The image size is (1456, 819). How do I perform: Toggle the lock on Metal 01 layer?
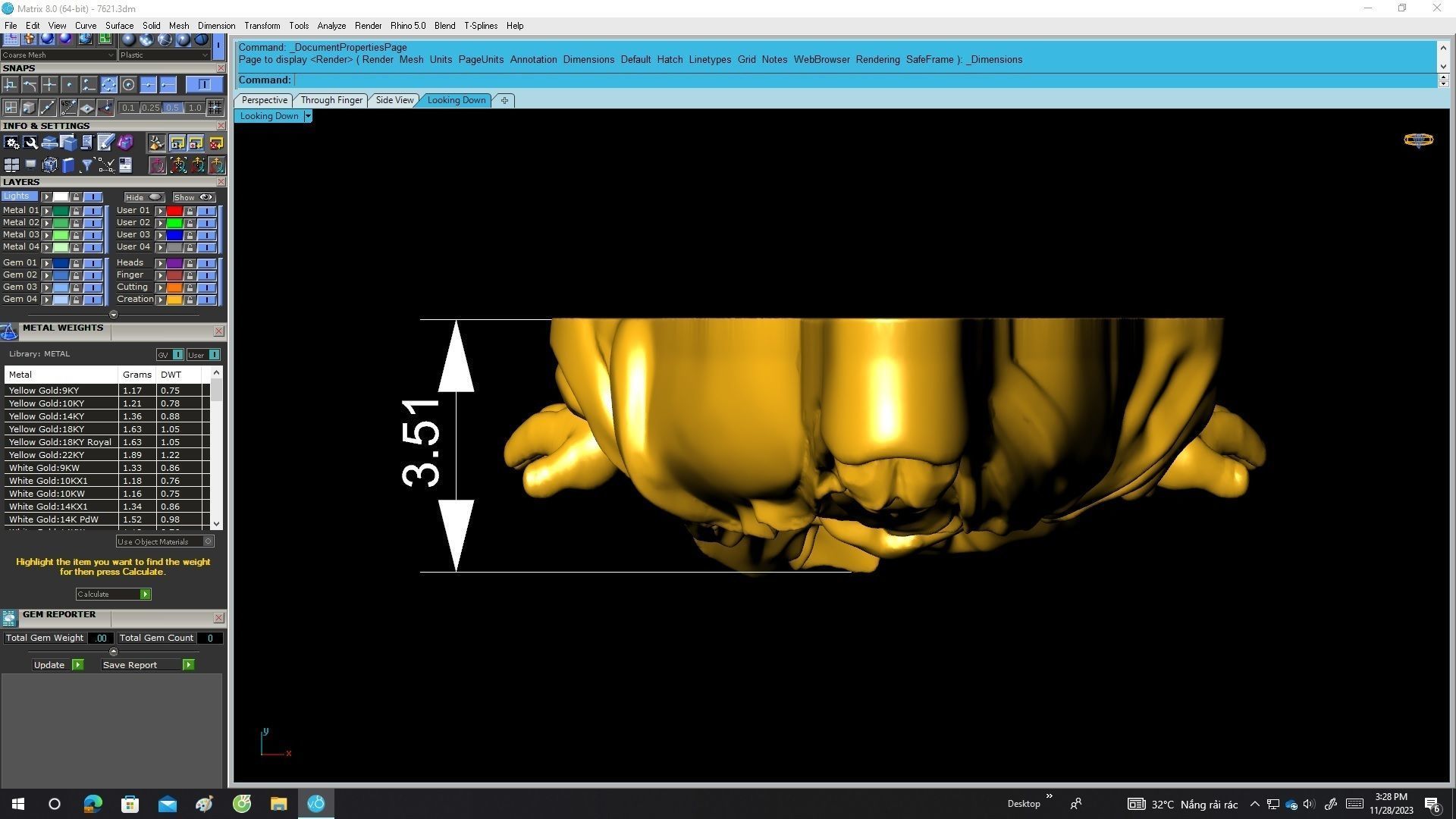pyautogui.click(x=76, y=211)
